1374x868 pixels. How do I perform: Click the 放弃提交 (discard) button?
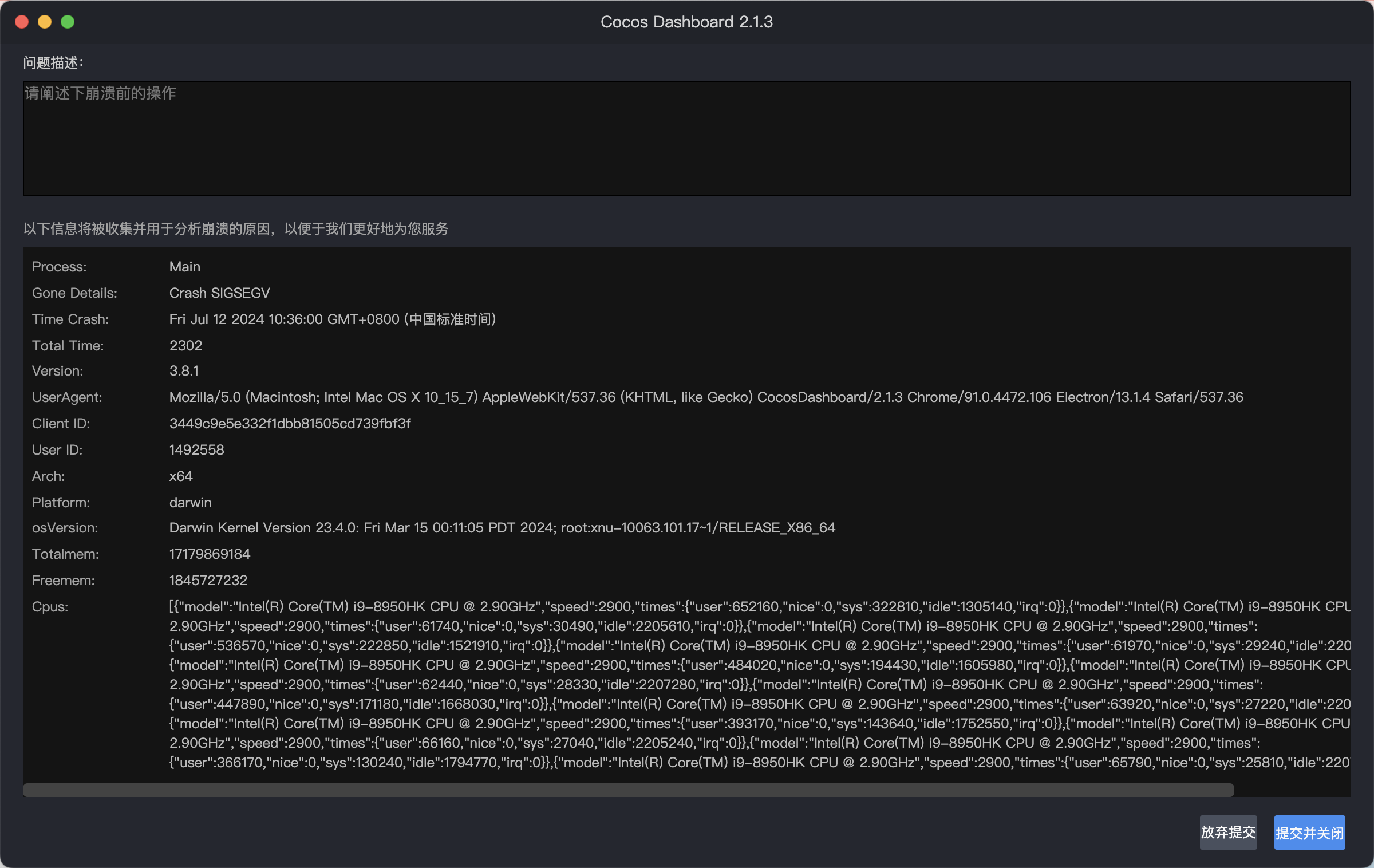click(x=1228, y=832)
